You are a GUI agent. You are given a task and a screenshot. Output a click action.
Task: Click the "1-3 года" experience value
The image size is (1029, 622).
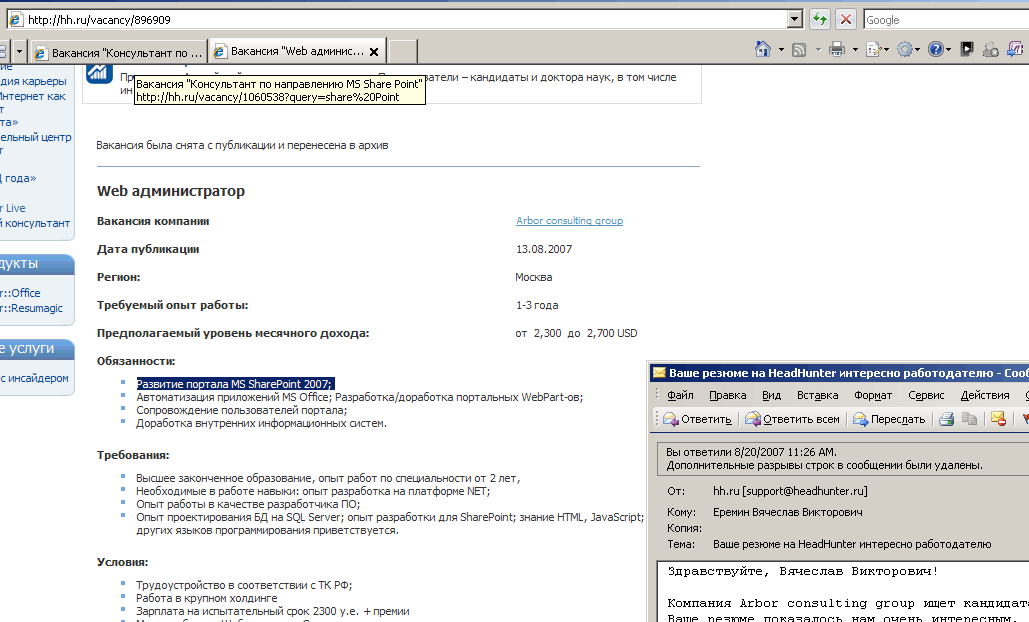pos(537,305)
